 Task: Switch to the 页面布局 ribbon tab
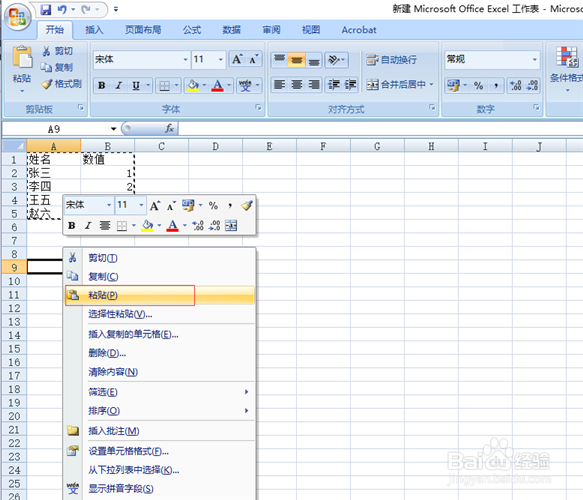click(x=143, y=30)
